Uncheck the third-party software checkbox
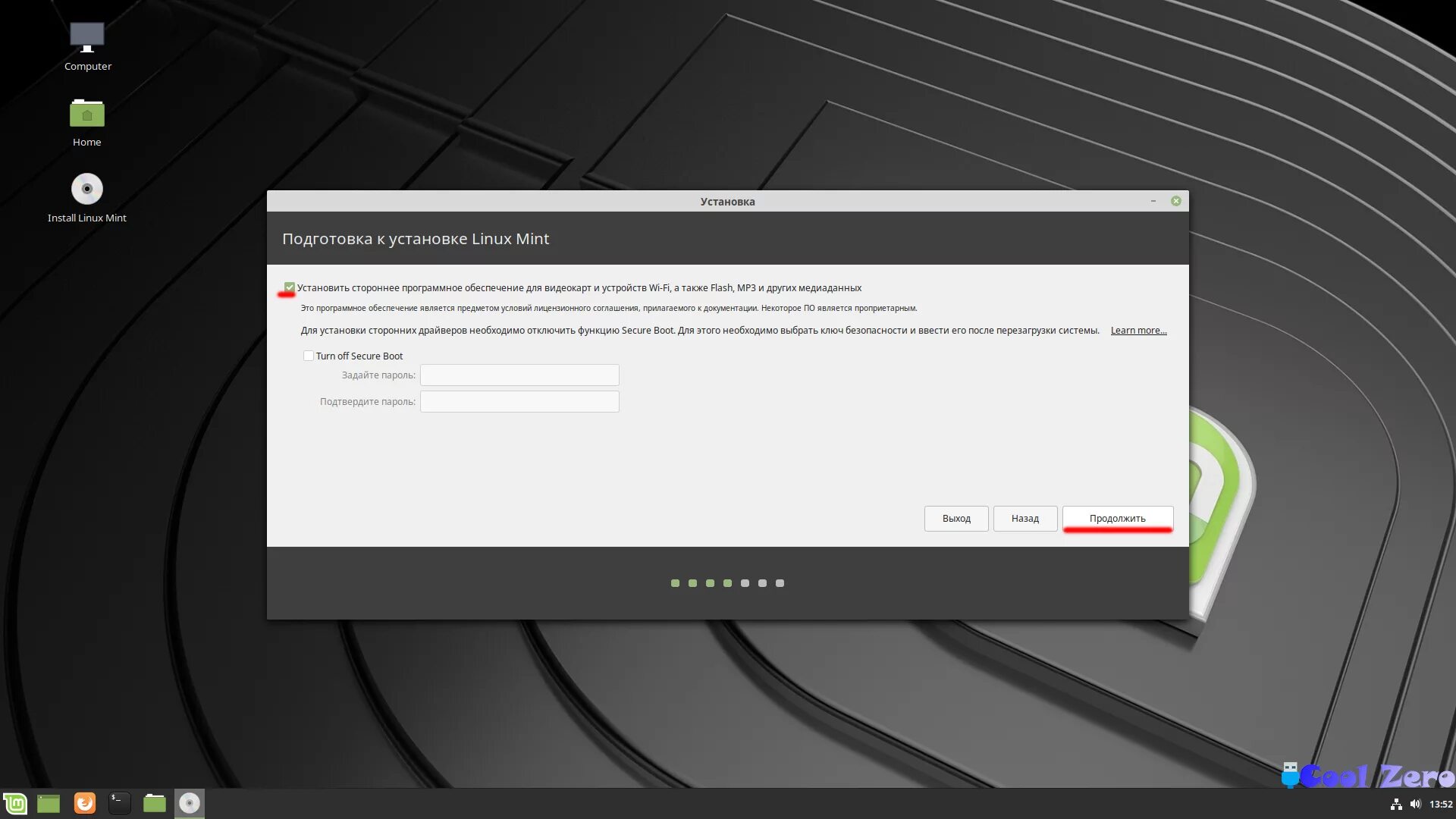The width and height of the screenshot is (1456, 819). click(x=289, y=287)
